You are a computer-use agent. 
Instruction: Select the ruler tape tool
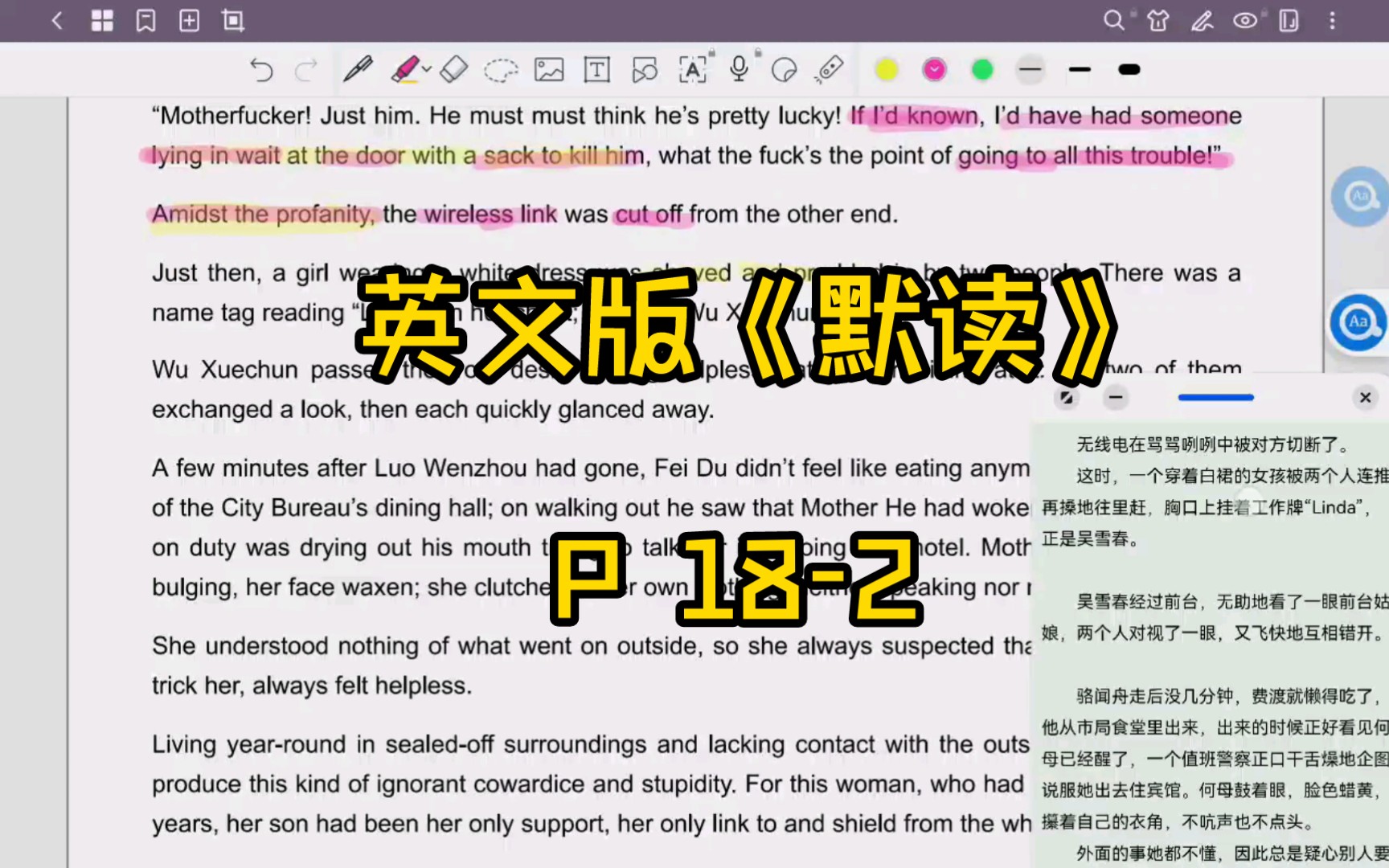(829, 69)
